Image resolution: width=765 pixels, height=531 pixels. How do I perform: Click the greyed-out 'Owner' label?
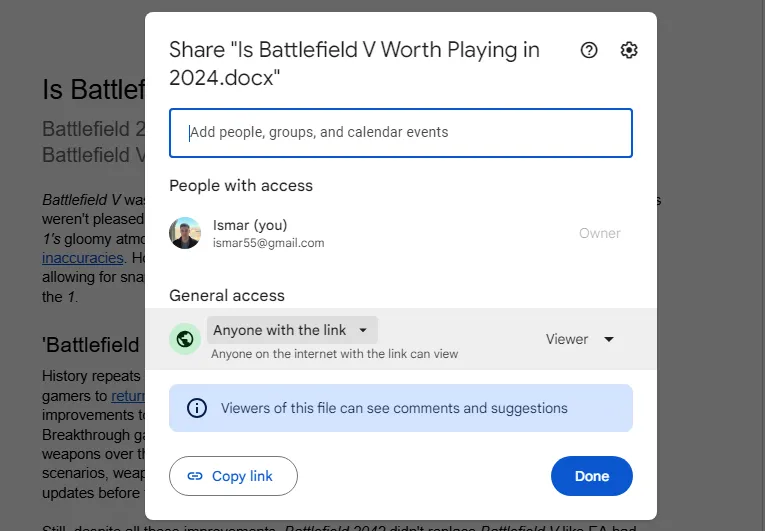[600, 233]
